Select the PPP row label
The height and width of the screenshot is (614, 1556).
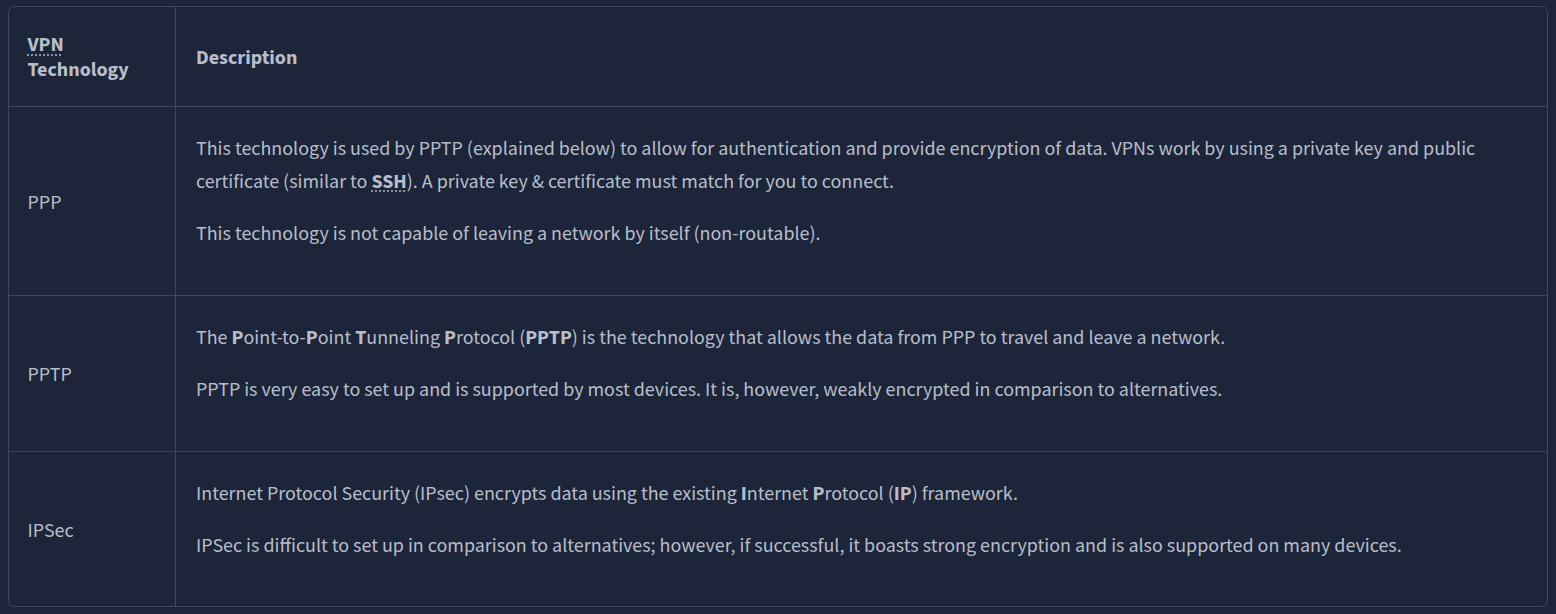(45, 202)
